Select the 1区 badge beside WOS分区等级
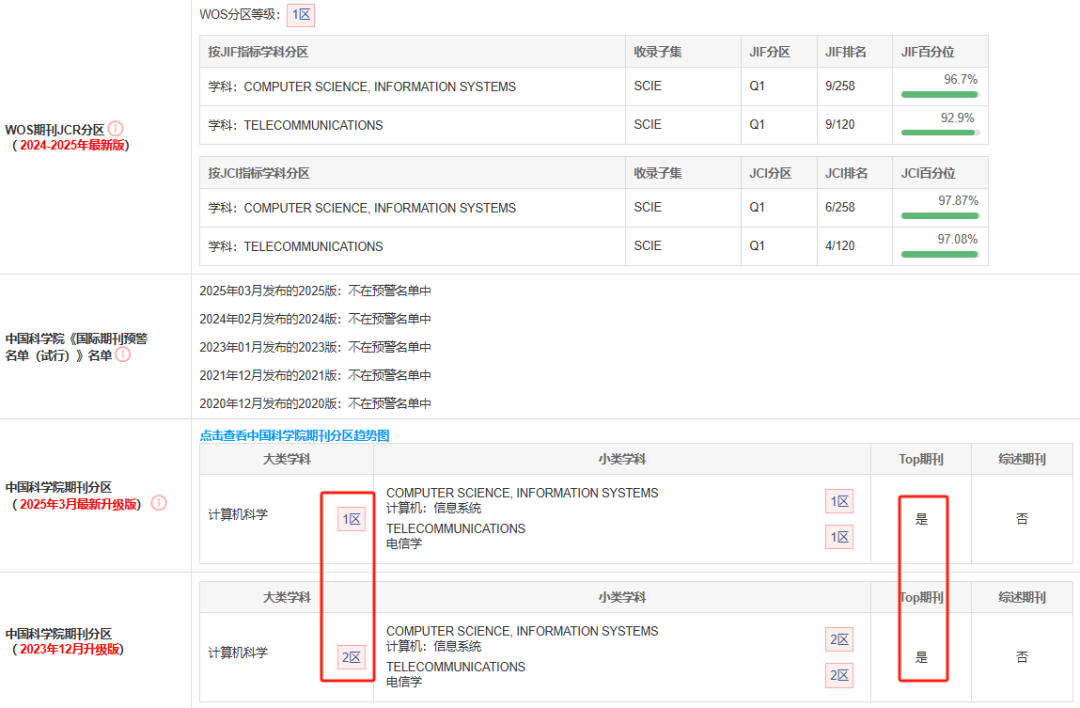 (x=300, y=16)
